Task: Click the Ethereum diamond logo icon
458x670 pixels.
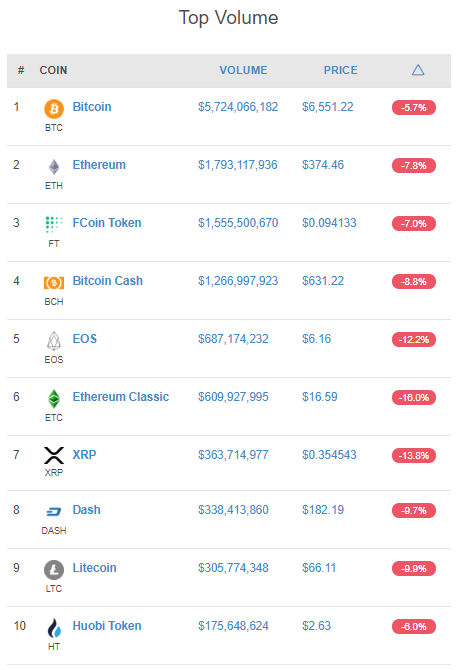Action: pyautogui.click(x=54, y=167)
